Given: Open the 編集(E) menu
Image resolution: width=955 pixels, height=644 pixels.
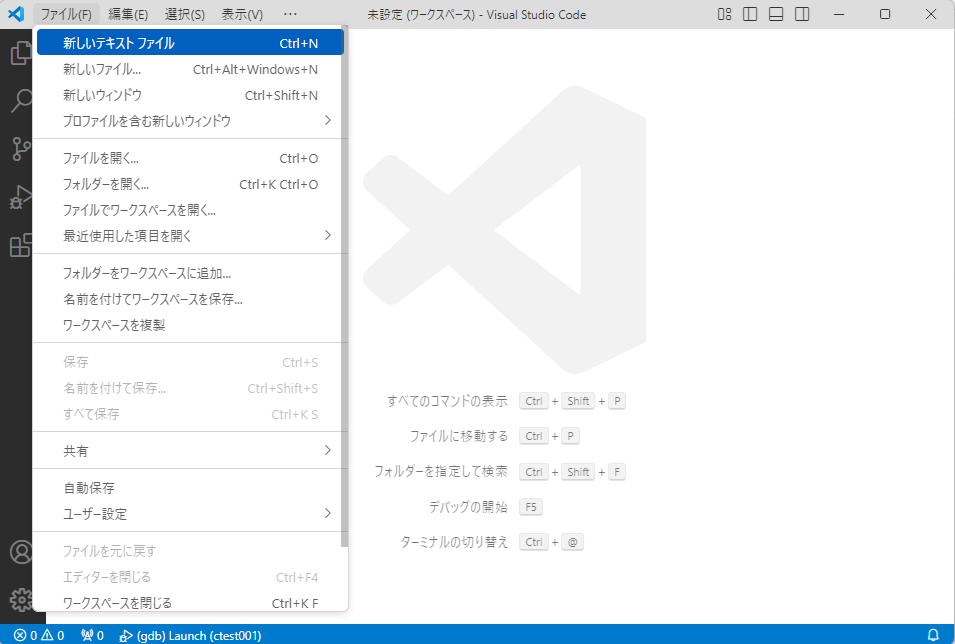Looking at the screenshot, I should 128,14.
